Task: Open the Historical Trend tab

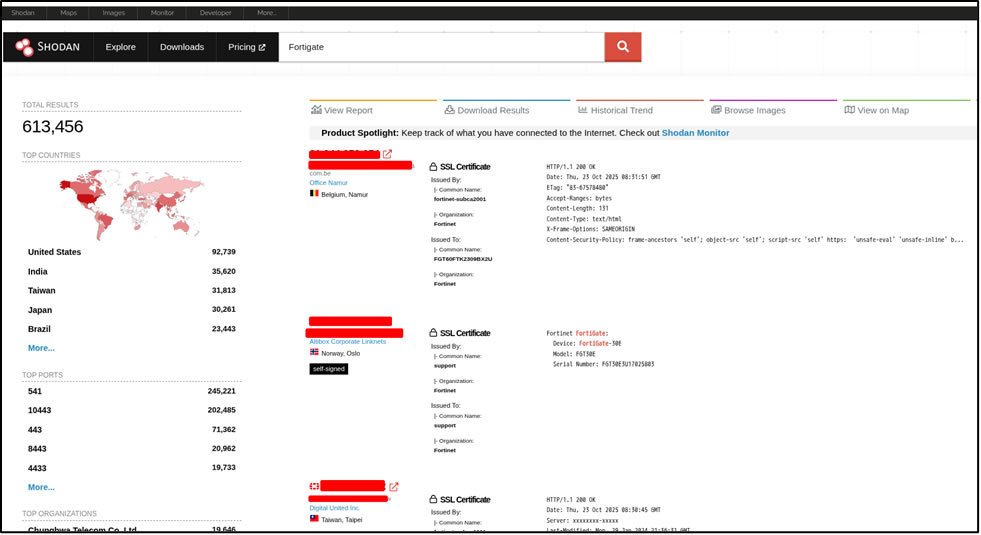Action: [x=639, y=110]
